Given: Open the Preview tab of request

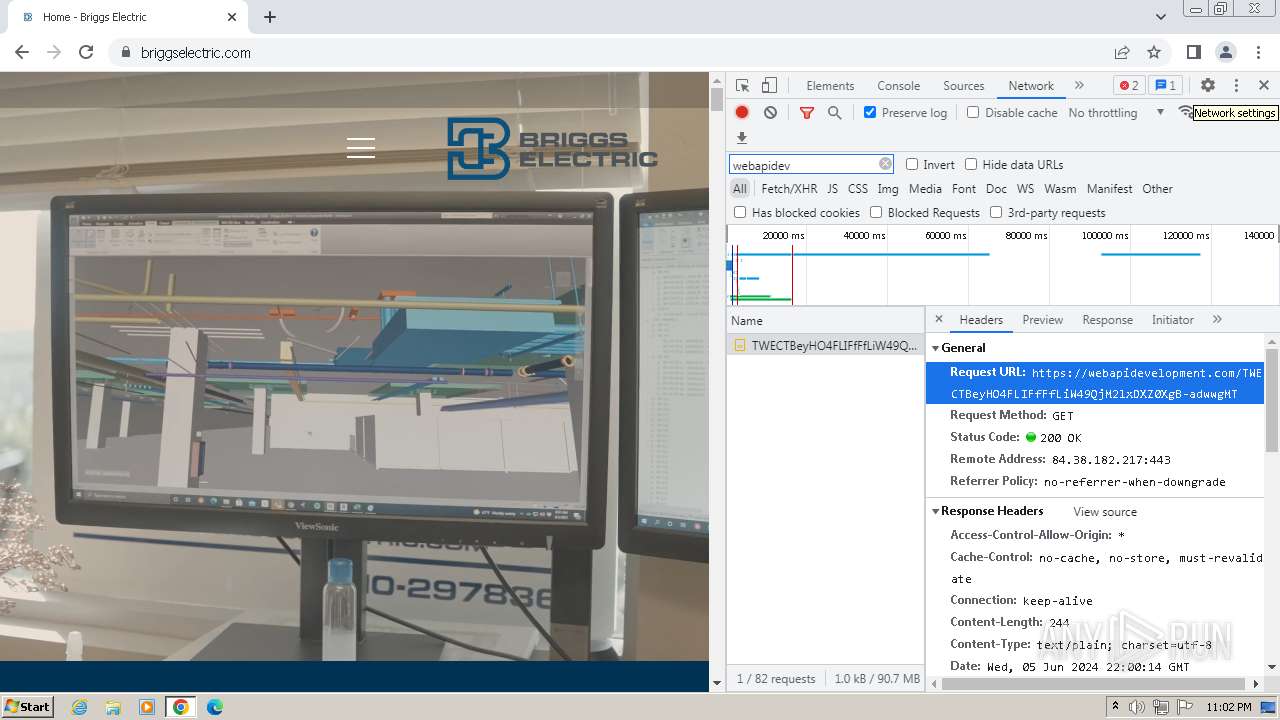Looking at the screenshot, I should pos(1042,320).
